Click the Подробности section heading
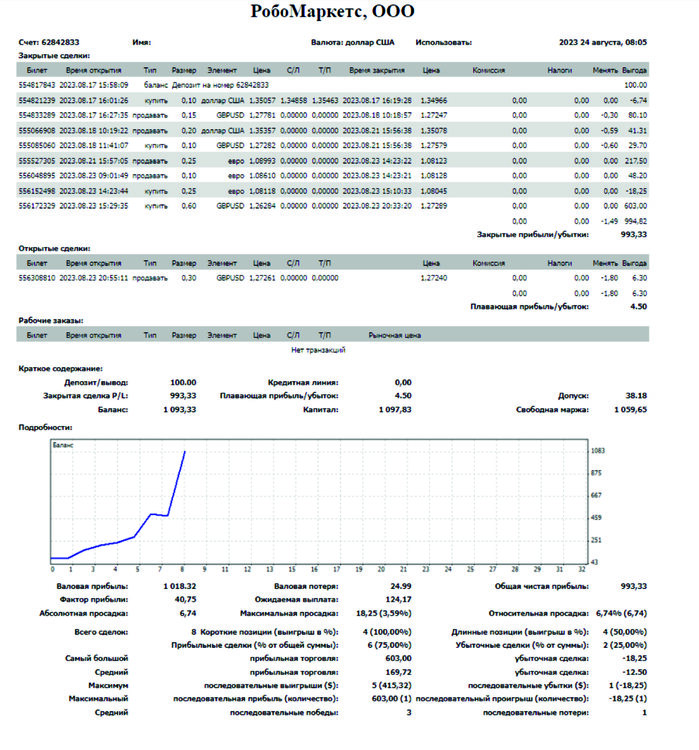This screenshot has height=750, width=699. point(45,428)
